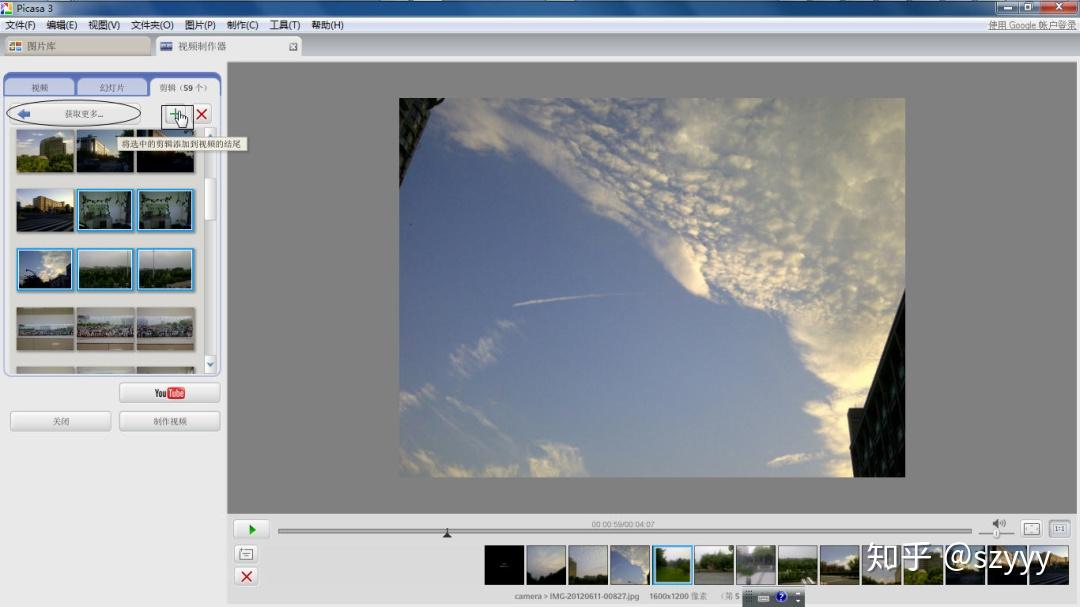Close the 视频制作器 tab
This screenshot has width=1080, height=607.
coord(293,47)
